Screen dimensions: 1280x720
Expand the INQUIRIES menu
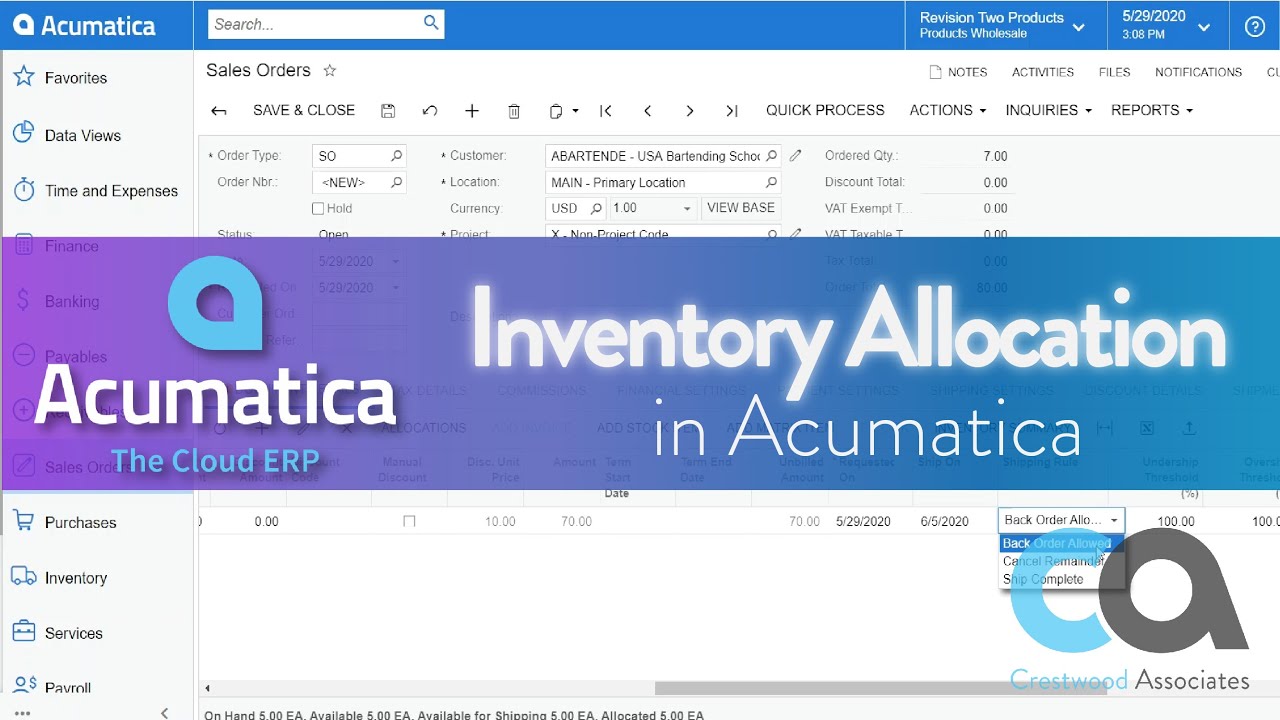1048,110
